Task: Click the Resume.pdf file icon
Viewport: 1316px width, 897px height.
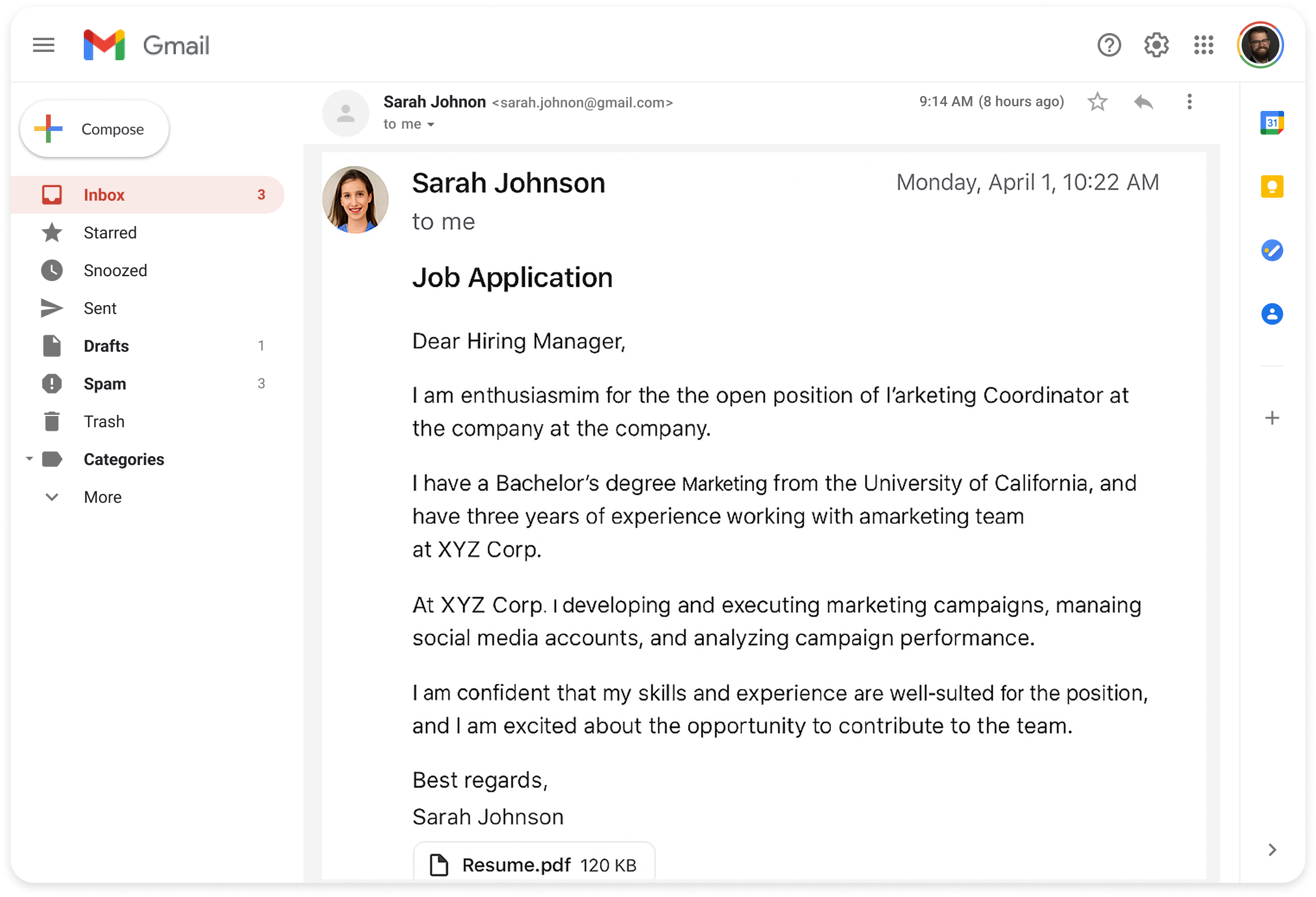Action: point(438,865)
